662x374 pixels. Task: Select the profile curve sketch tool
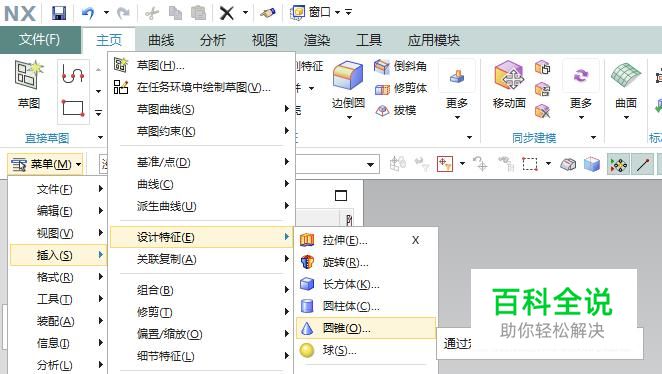click(73, 74)
